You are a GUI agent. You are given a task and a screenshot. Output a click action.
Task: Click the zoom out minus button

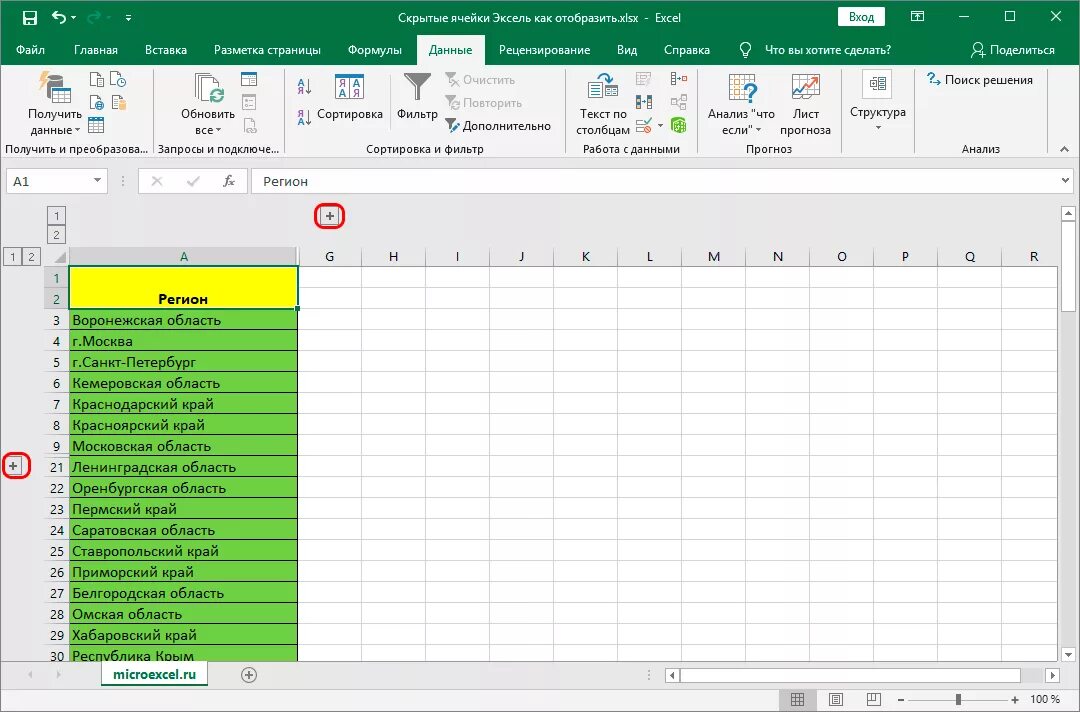901,700
